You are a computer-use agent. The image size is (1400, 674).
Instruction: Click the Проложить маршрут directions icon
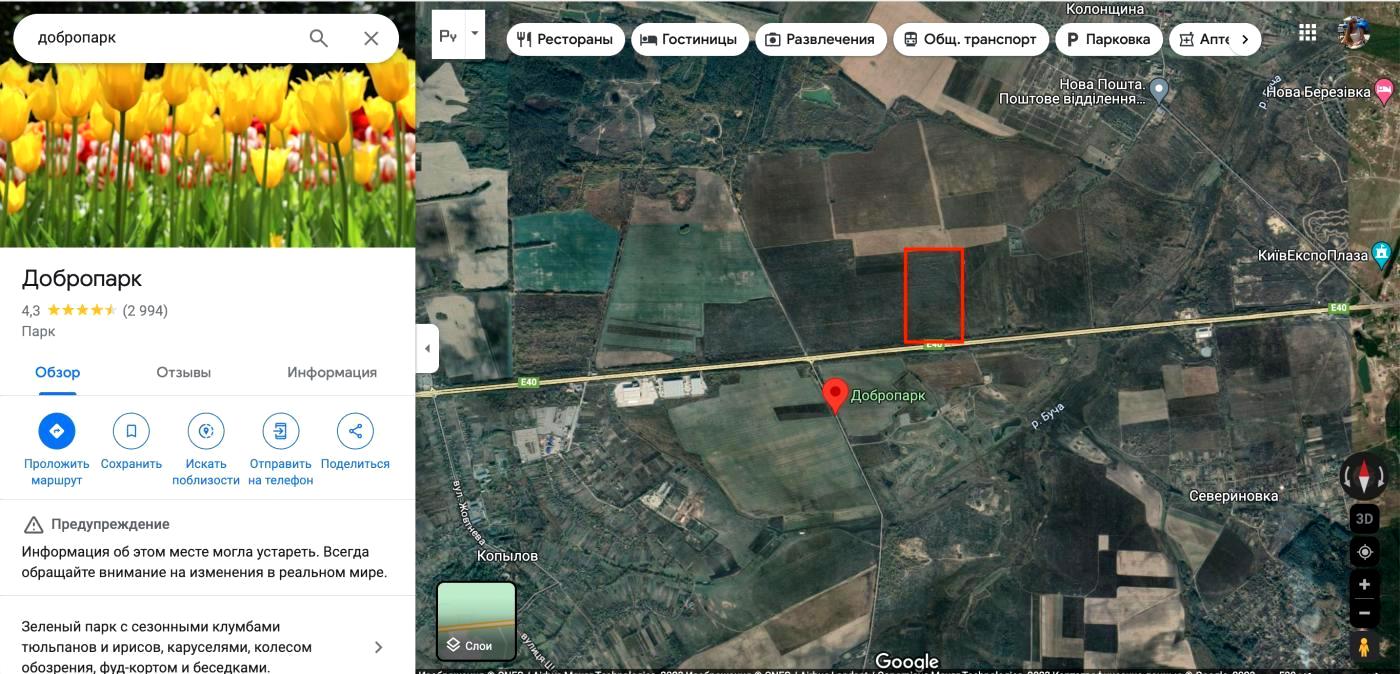coord(57,431)
